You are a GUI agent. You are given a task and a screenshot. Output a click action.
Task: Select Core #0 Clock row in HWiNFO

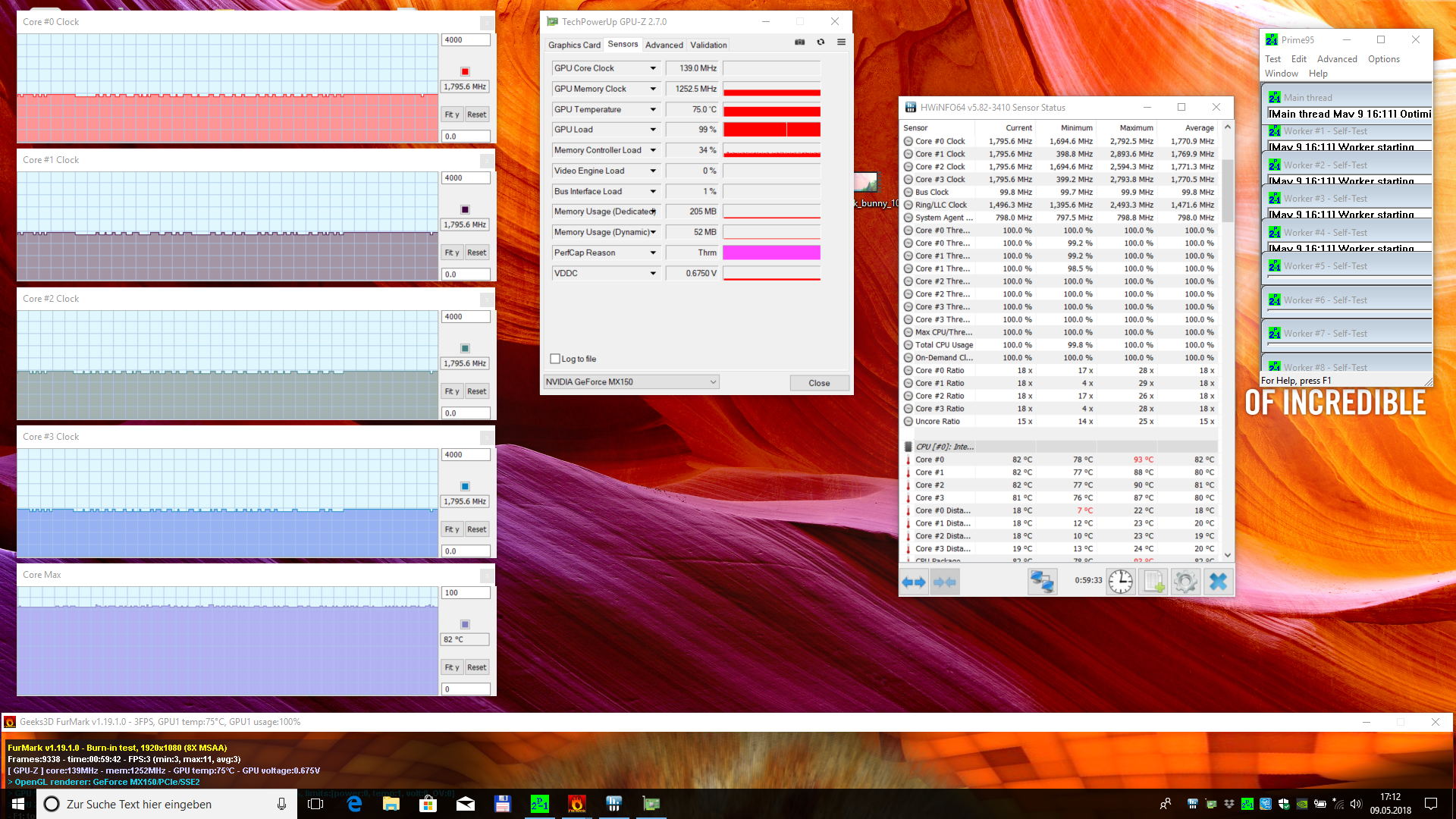pos(1060,141)
